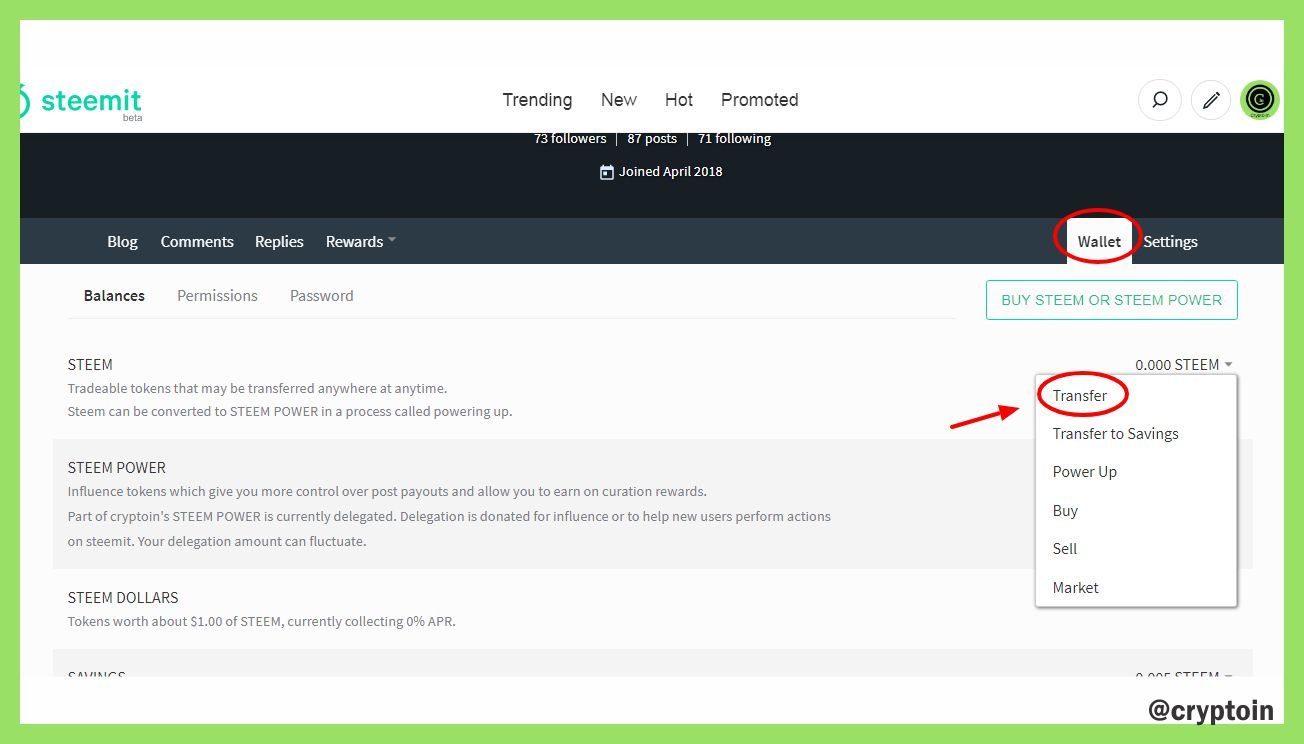
Task: Go to Trending posts
Action: pos(537,100)
